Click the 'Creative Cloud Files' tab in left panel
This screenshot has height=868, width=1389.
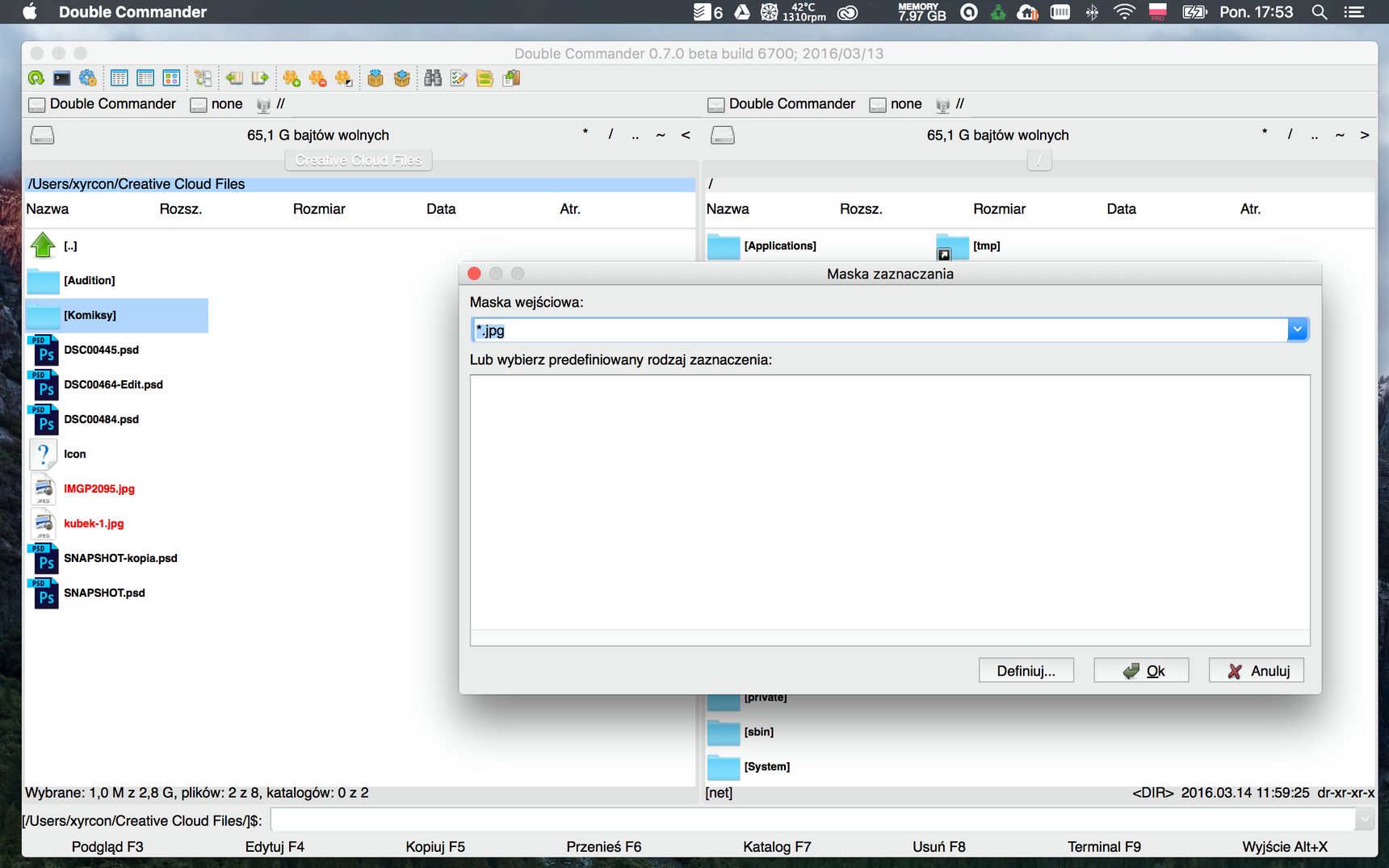pos(359,161)
